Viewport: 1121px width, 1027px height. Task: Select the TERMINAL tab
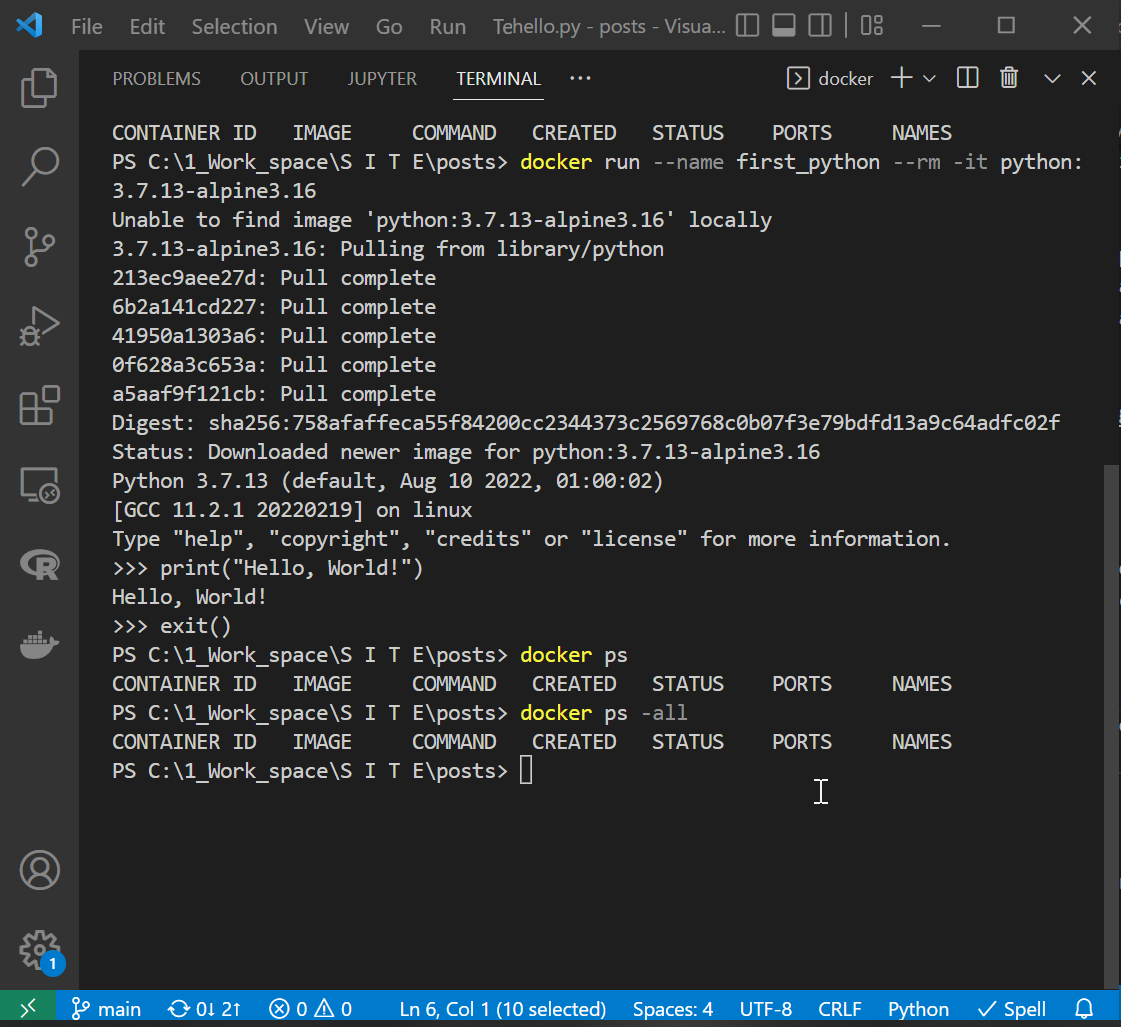pos(498,79)
